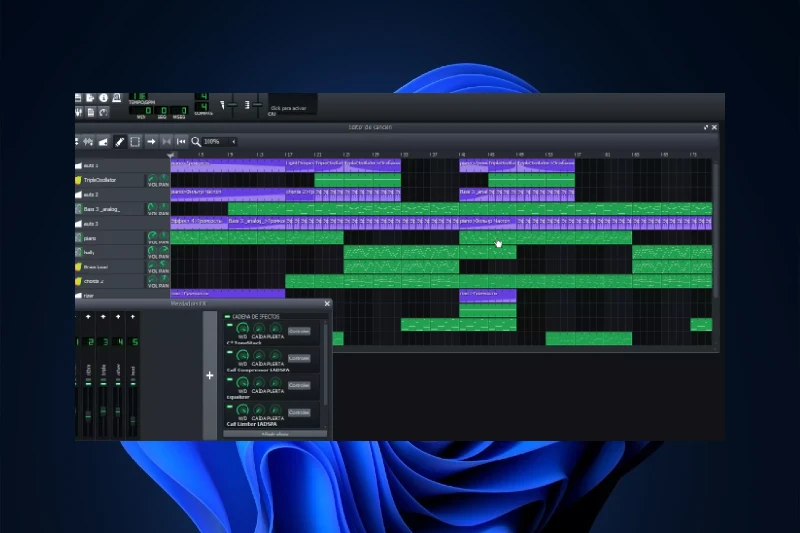Click the TripleOscillator track instrument icon
This screenshot has height=533, width=800.
coord(79,180)
